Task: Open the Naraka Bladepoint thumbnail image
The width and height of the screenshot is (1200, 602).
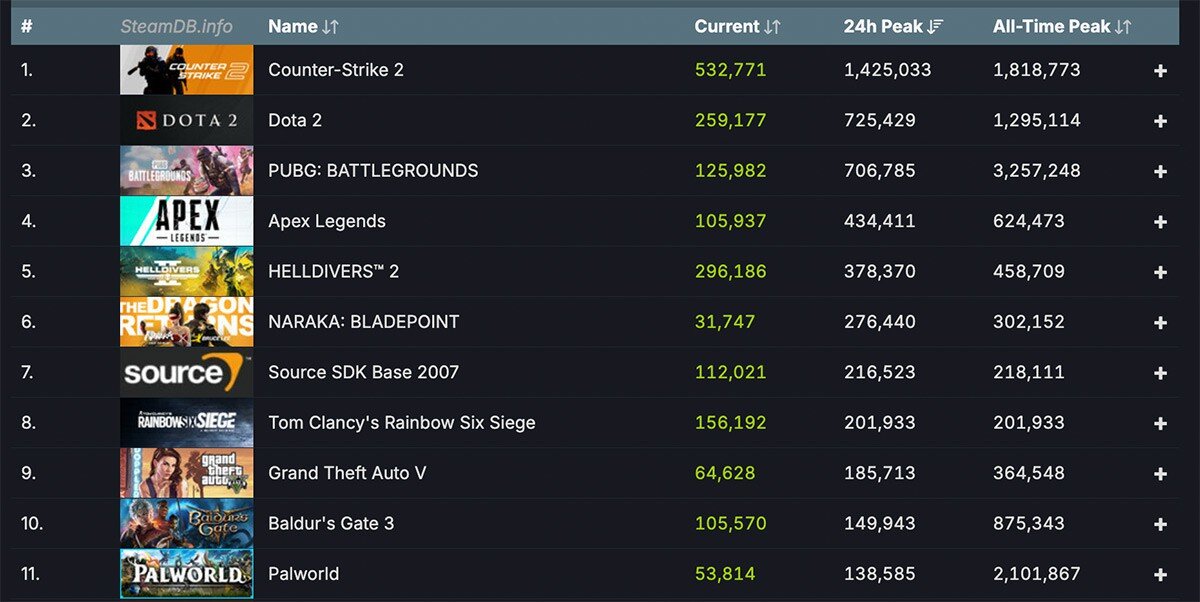Action: [x=187, y=321]
